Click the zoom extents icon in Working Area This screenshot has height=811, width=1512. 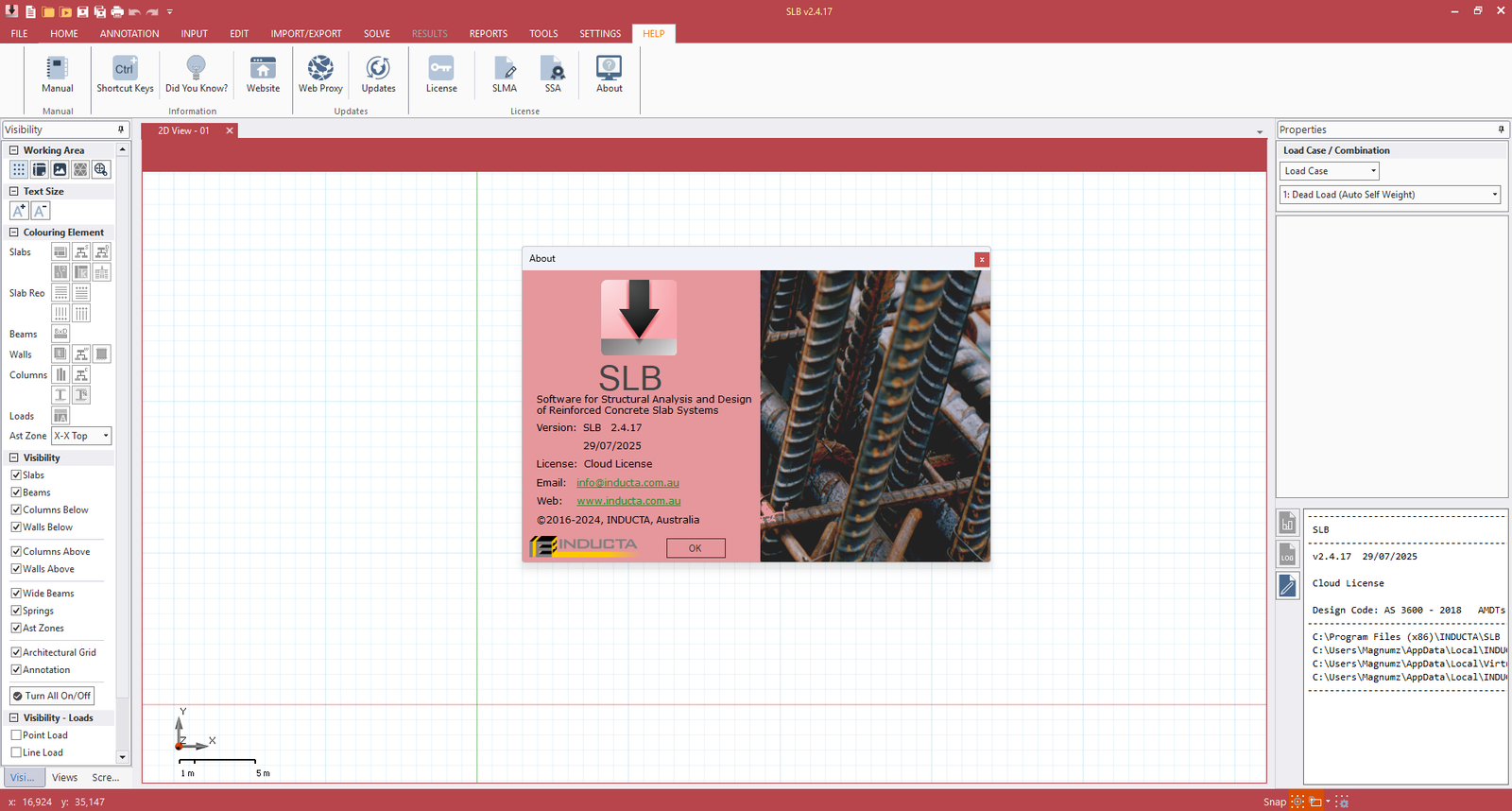pos(101,169)
